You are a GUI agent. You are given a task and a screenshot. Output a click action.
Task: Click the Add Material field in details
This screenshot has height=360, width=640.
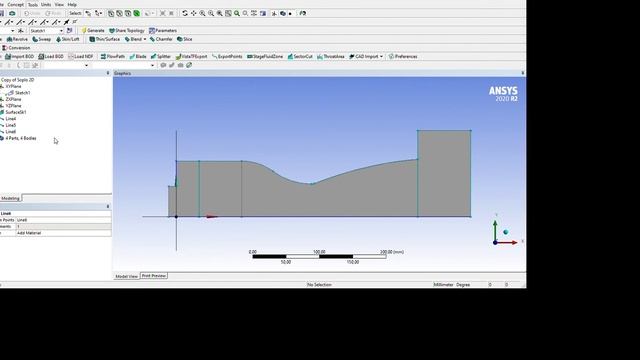pyautogui.click(x=63, y=233)
